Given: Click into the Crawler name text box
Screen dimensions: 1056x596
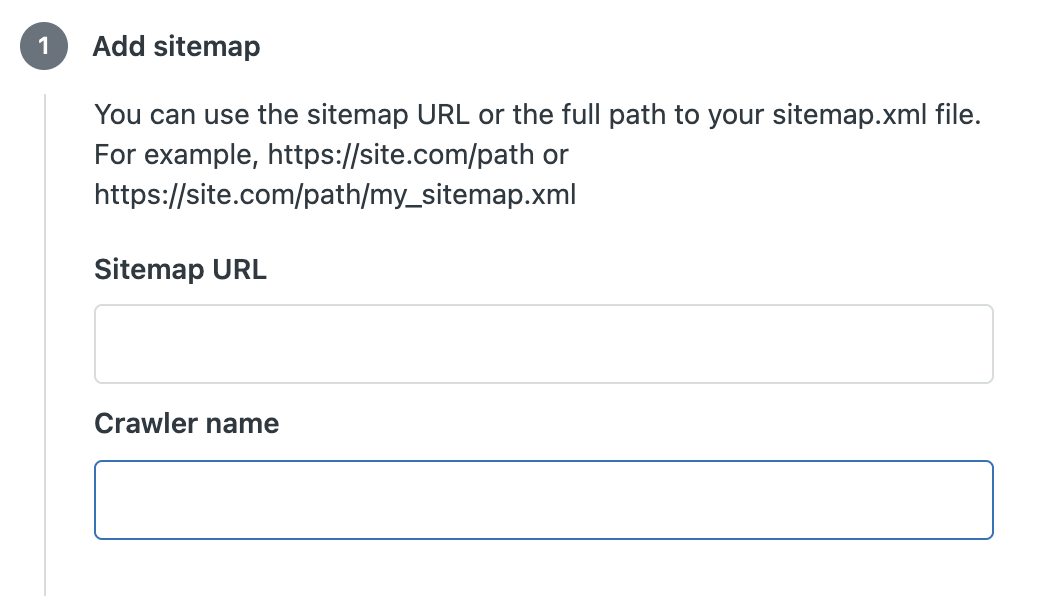Looking at the screenshot, I should (543, 500).
